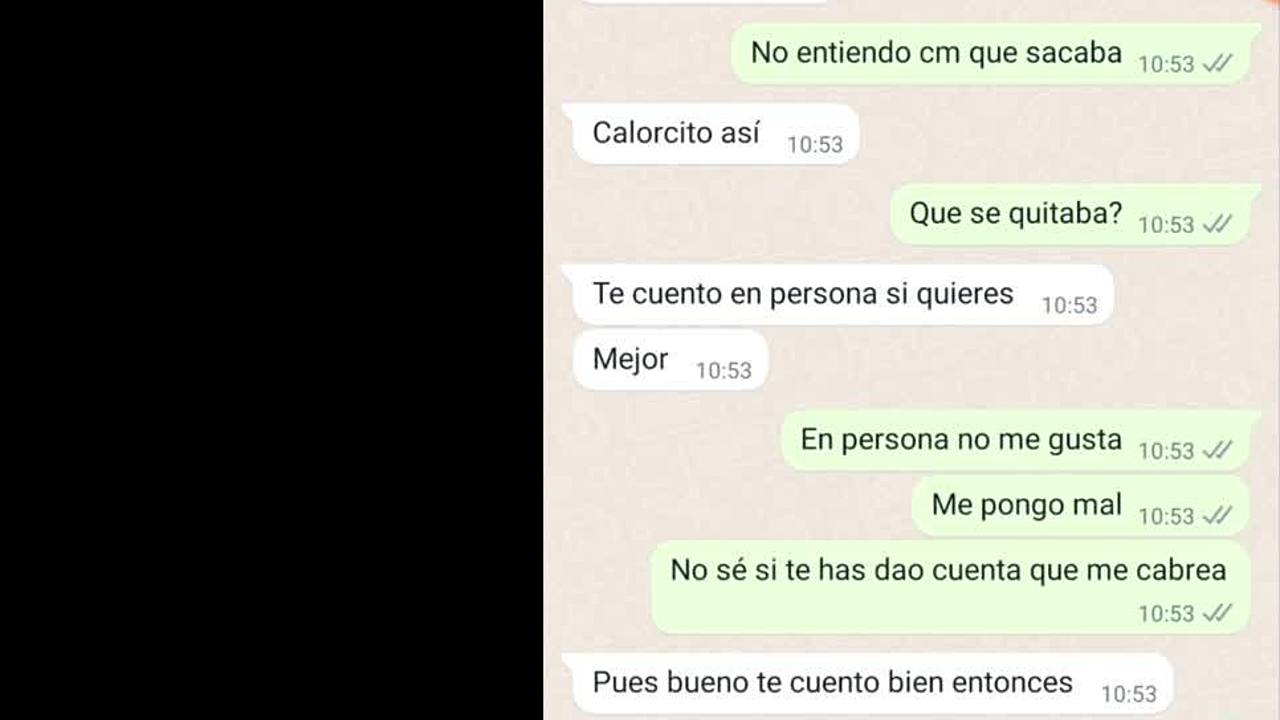Tap the 'Mejor' message bubble

pos(670,360)
